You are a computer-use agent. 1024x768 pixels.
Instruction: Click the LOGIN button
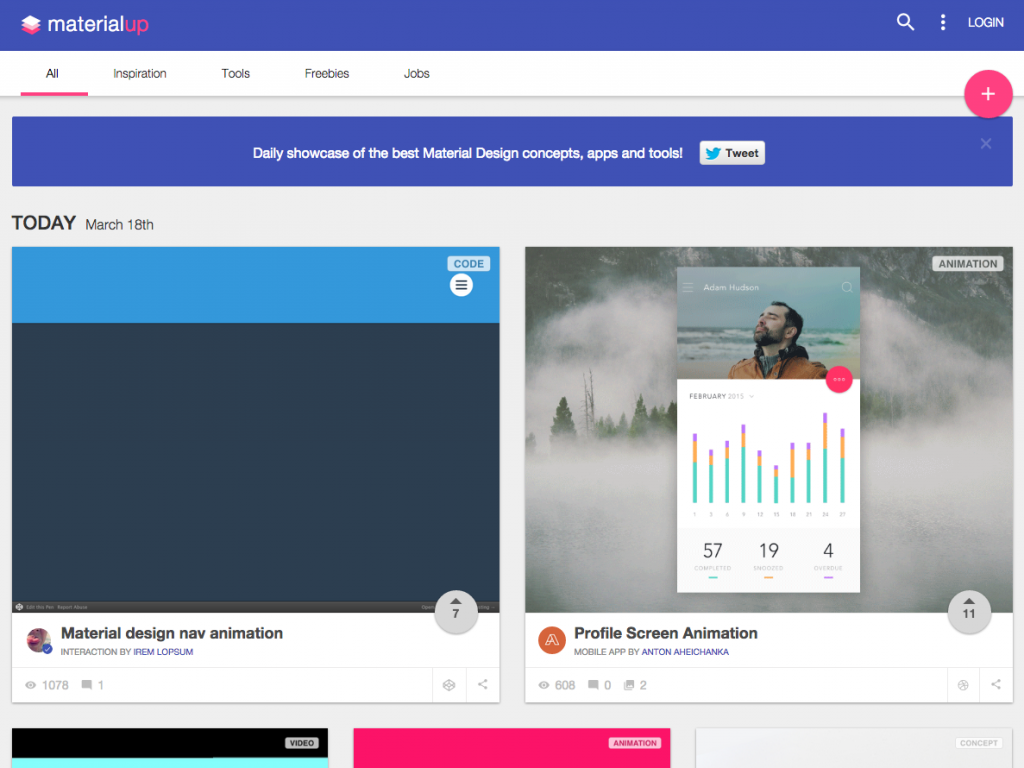pyautogui.click(x=985, y=22)
